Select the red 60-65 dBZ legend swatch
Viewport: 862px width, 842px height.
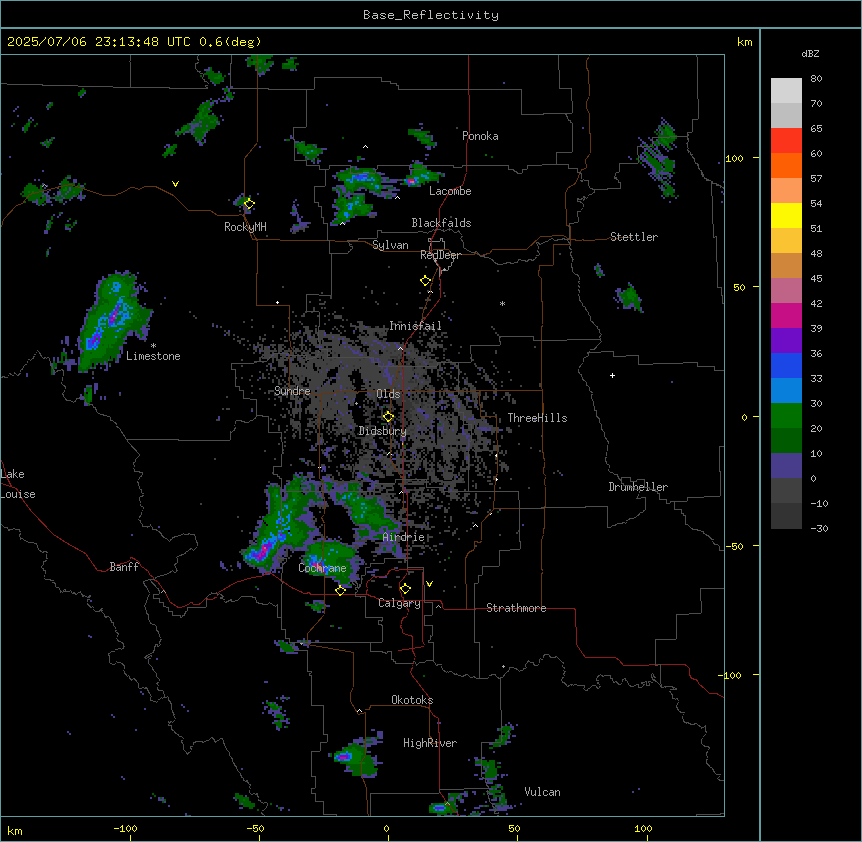click(786, 141)
